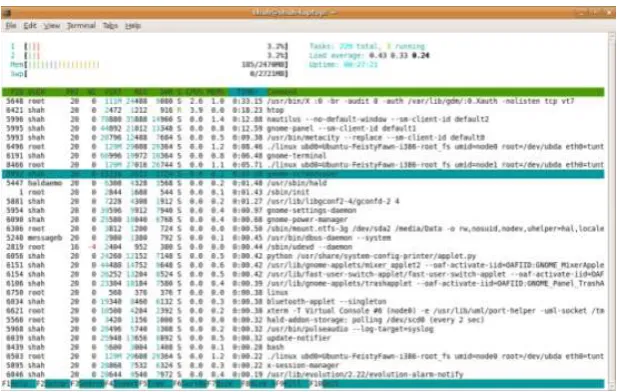This screenshot has height=392, width=617.
Task: Select the mixer_applet2 process row
Action: (303, 265)
